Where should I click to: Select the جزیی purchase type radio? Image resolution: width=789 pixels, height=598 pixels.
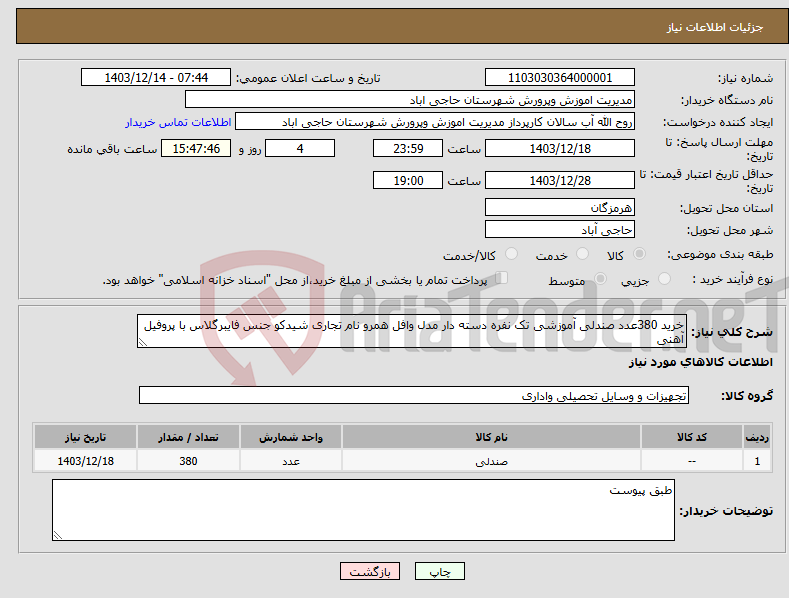coord(664,279)
